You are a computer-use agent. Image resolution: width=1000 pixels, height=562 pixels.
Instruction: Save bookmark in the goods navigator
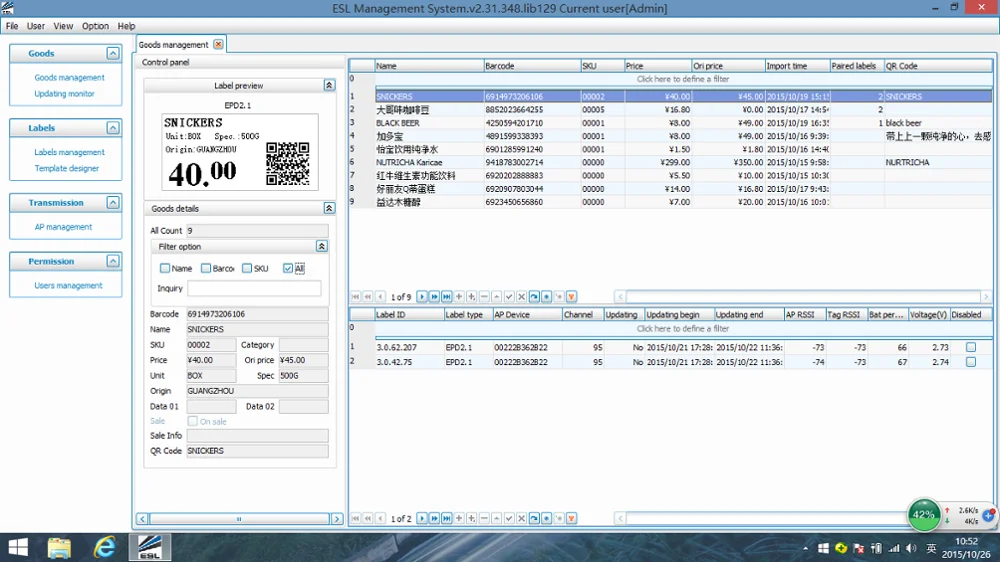click(x=547, y=297)
